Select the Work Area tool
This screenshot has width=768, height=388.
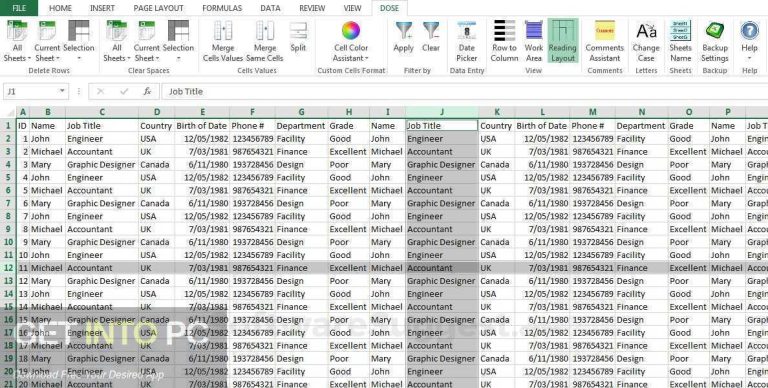click(534, 30)
